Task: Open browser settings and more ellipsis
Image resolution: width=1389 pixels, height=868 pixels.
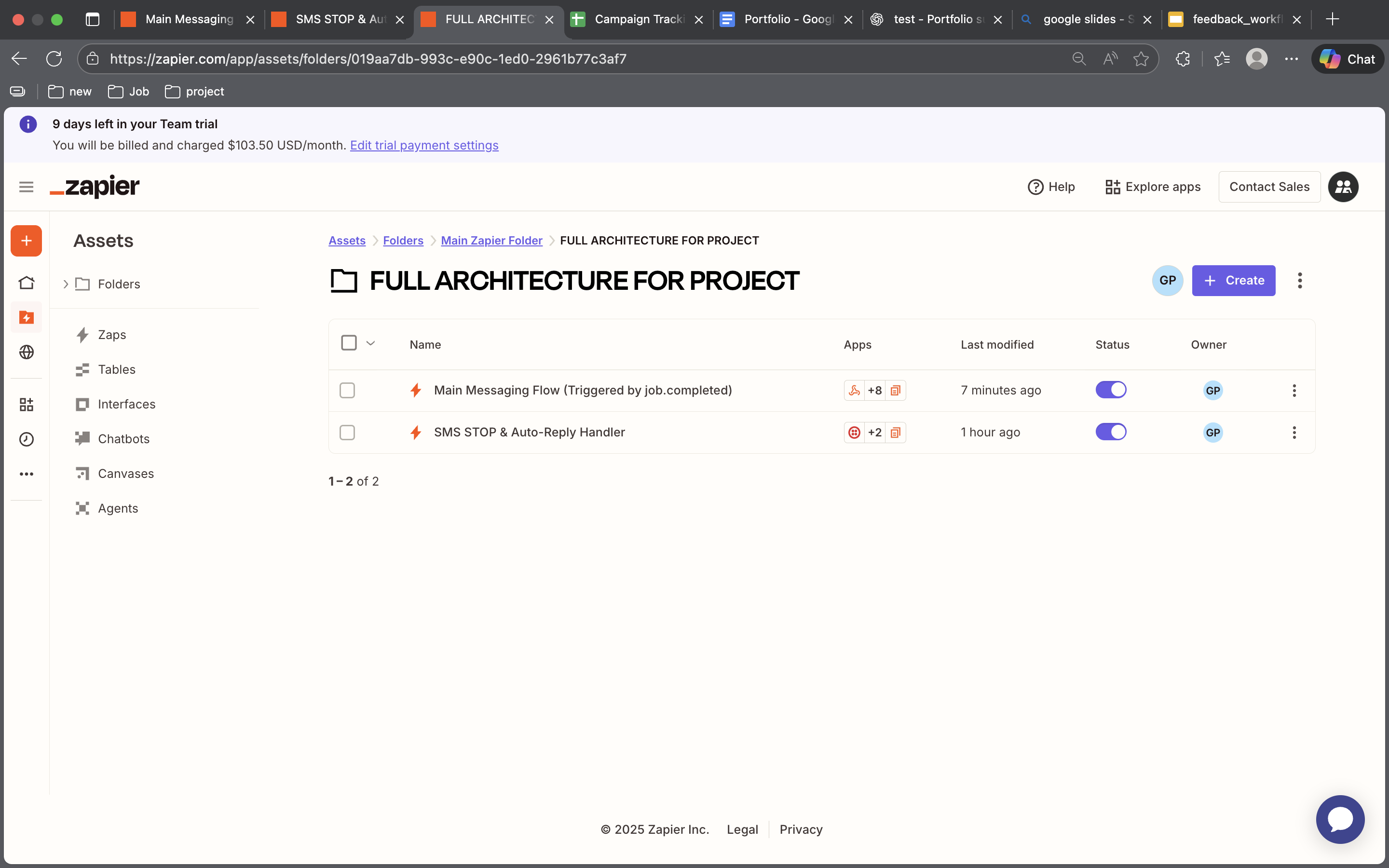Action: pyautogui.click(x=1292, y=58)
